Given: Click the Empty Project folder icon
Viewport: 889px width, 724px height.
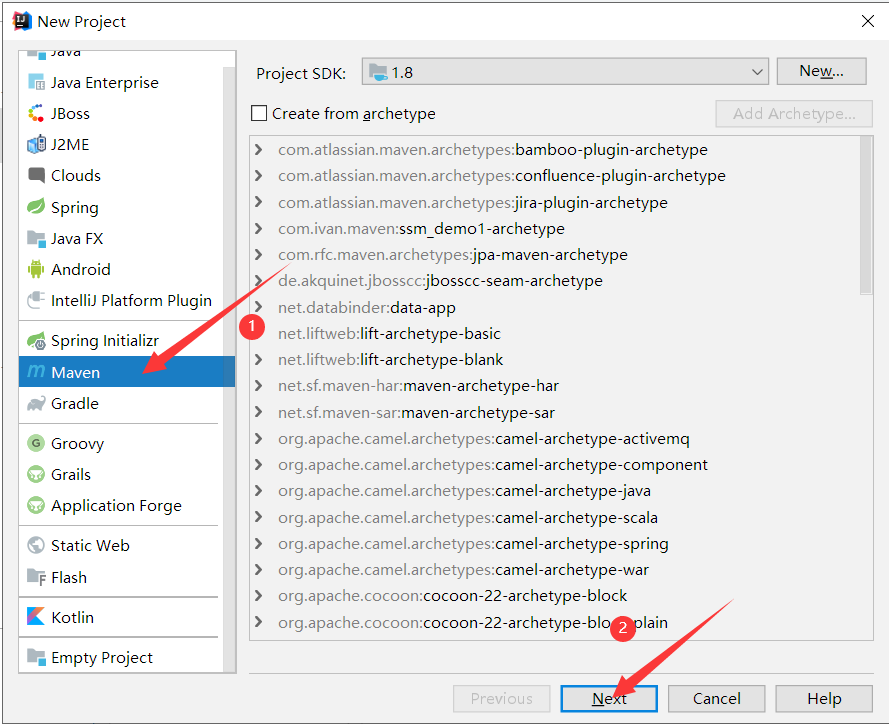Looking at the screenshot, I should click(36, 658).
